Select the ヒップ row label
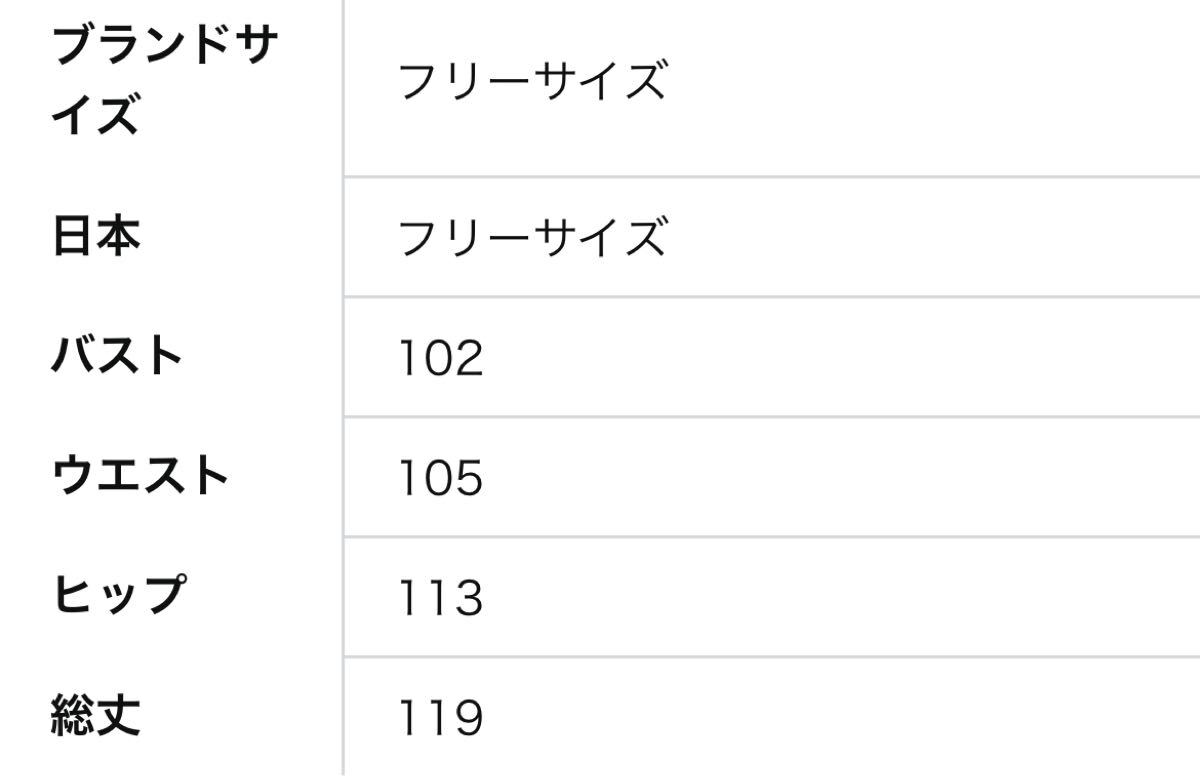Image resolution: width=1200 pixels, height=780 pixels. pos(118,597)
